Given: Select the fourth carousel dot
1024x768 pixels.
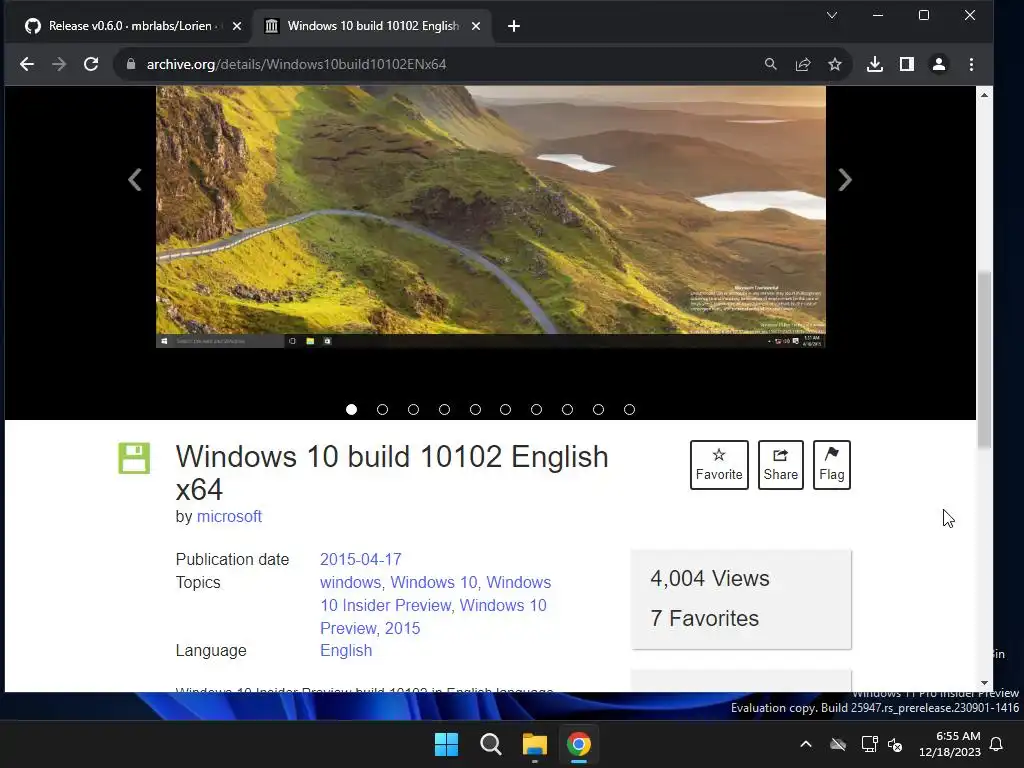Looking at the screenshot, I should tap(445, 409).
